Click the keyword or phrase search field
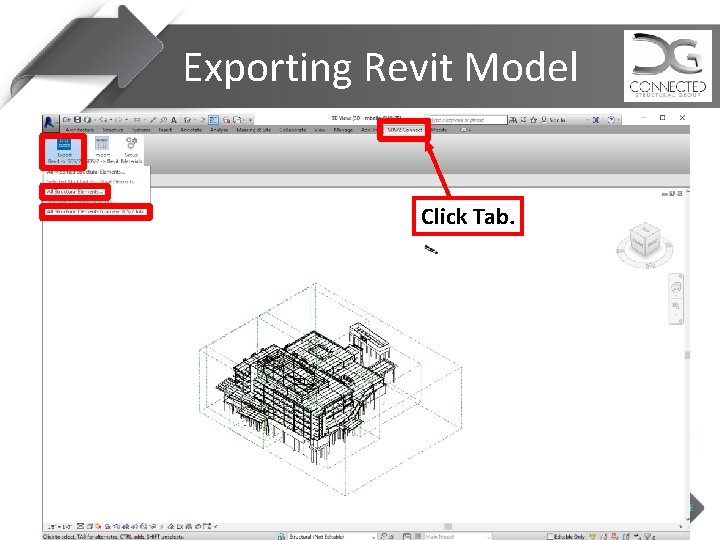Image resolution: width=720 pixels, height=540 pixels. [467, 120]
